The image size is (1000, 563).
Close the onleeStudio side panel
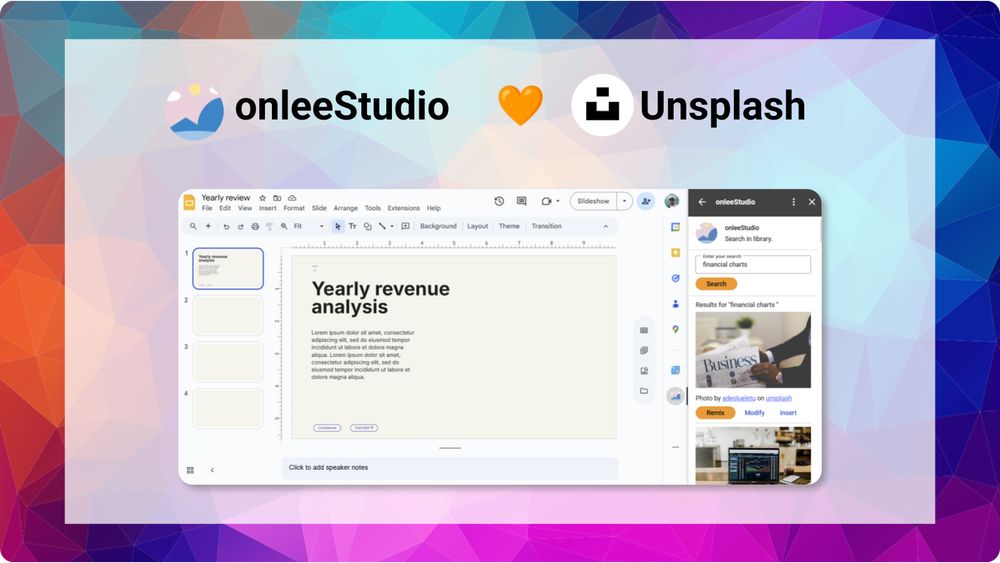click(812, 201)
